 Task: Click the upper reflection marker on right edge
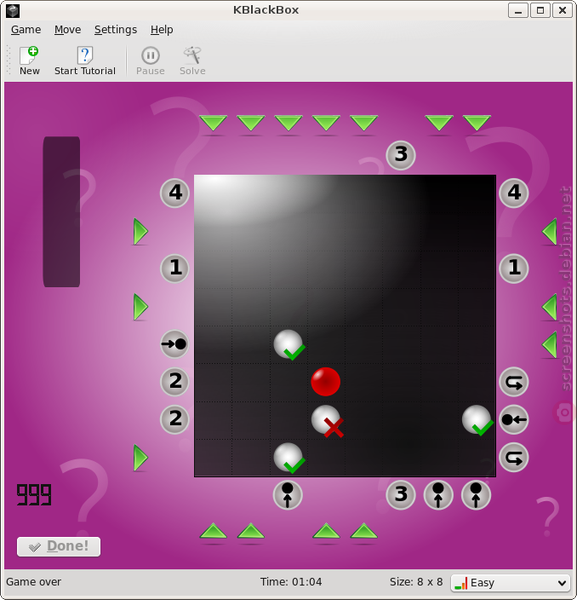pyautogui.click(x=514, y=382)
